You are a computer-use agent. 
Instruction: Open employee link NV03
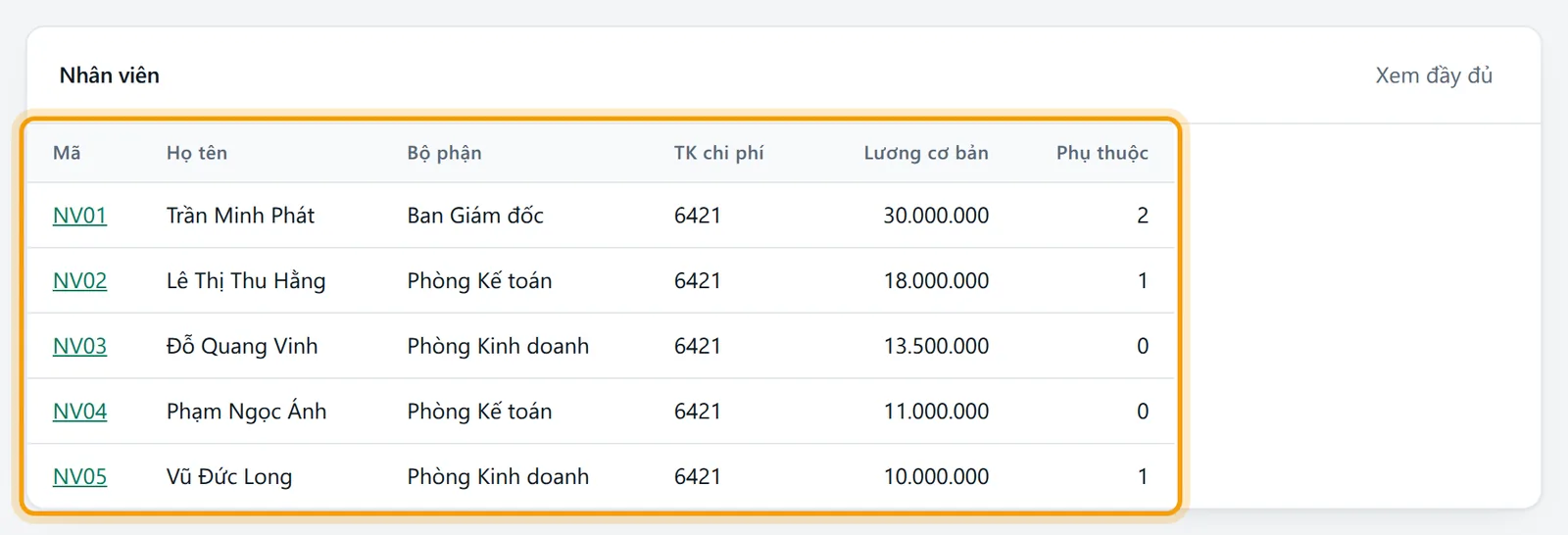pyautogui.click(x=79, y=346)
